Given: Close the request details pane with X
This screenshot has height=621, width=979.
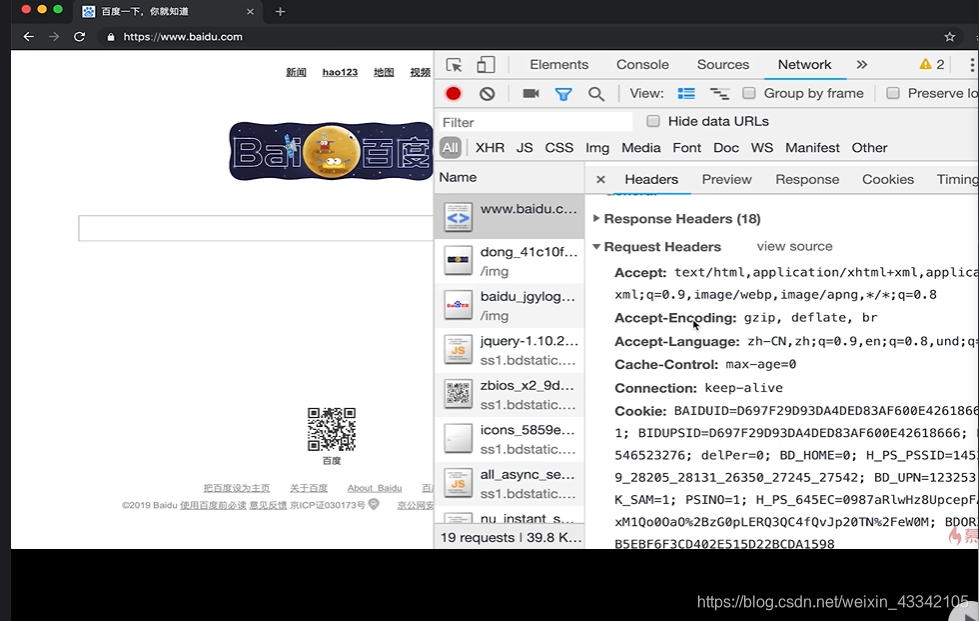Looking at the screenshot, I should click(x=601, y=180).
